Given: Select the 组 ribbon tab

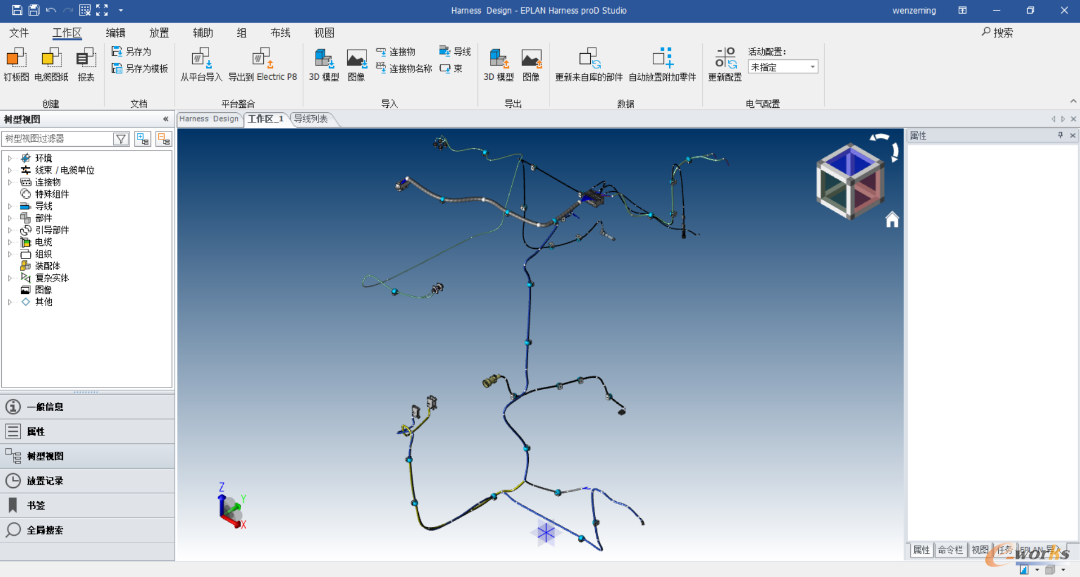Looking at the screenshot, I should [242, 32].
